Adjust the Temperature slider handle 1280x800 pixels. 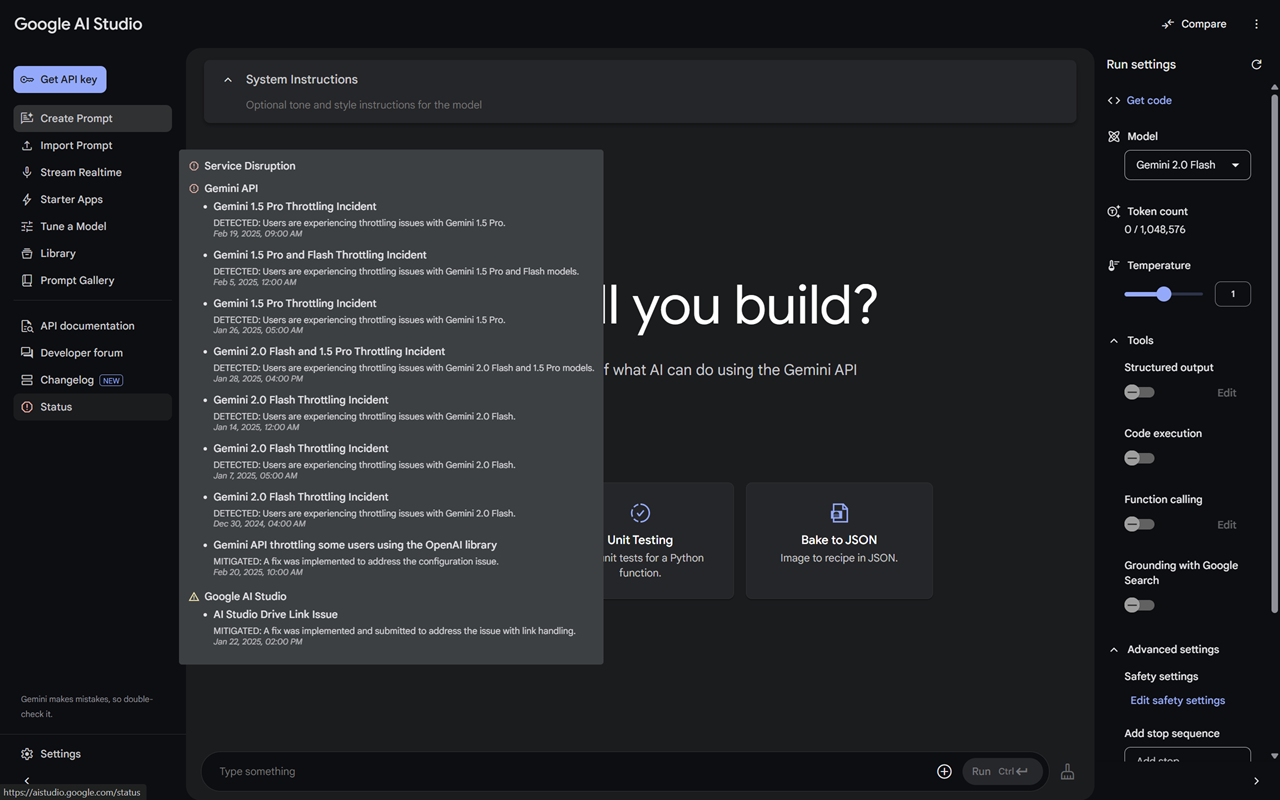[x=1164, y=294]
